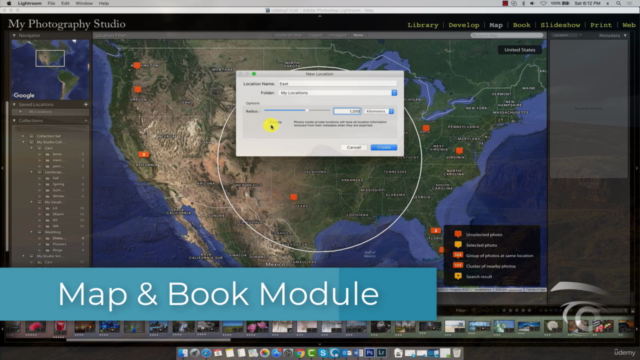Click the volume icon in the menu bar
Image resolution: width=640 pixels, height=360 pixels.
[532, 3]
